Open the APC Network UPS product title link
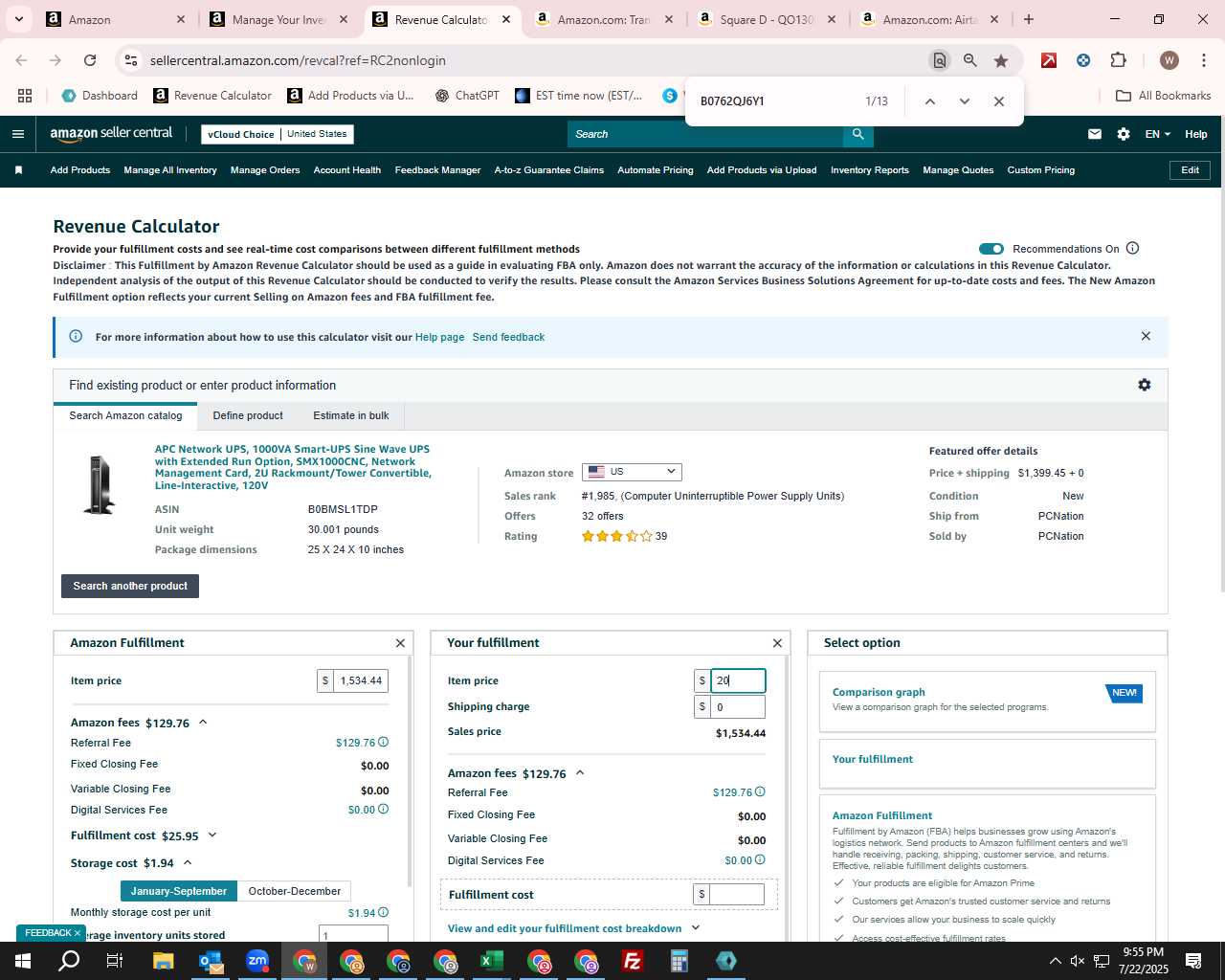Image resolution: width=1225 pixels, height=980 pixels. point(293,467)
